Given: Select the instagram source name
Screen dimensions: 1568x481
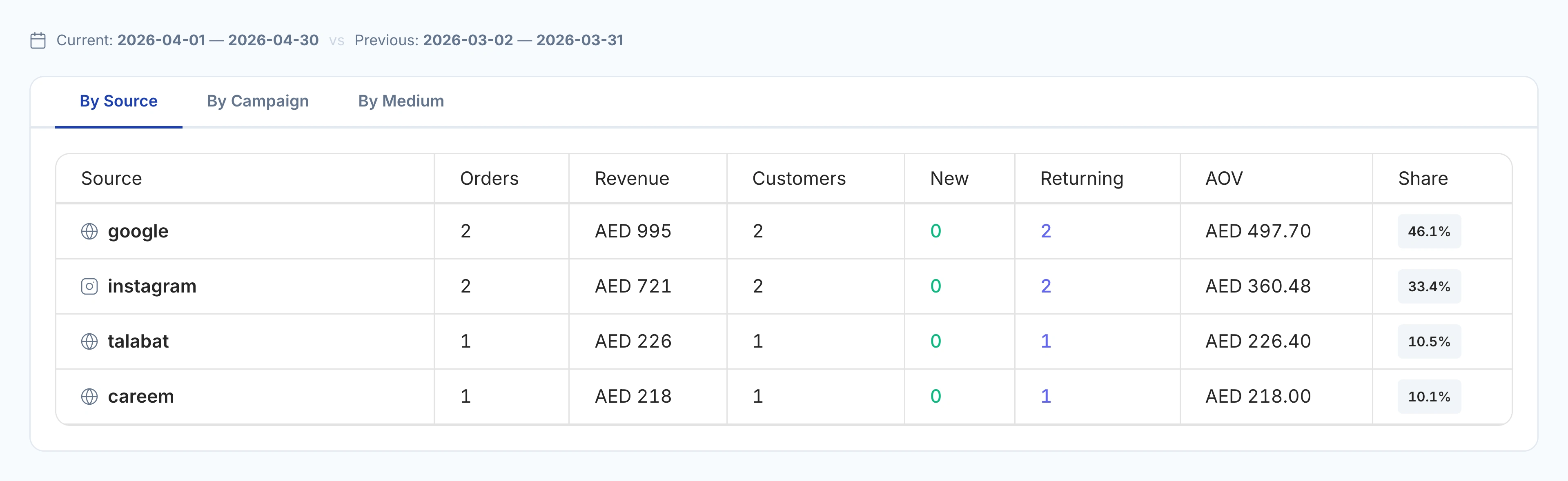Looking at the screenshot, I should [152, 286].
